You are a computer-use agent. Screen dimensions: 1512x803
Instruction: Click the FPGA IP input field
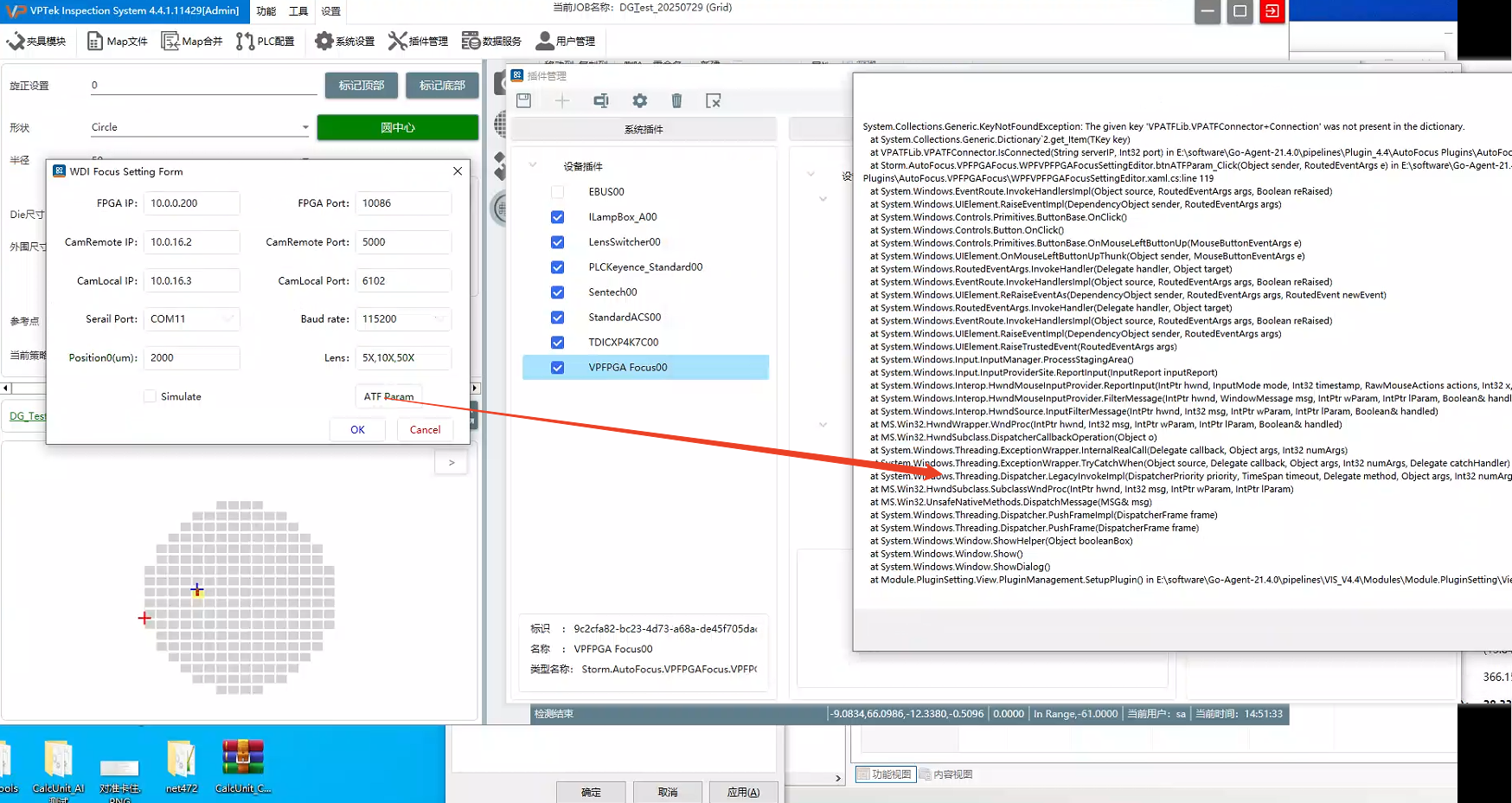click(x=191, y=203)
